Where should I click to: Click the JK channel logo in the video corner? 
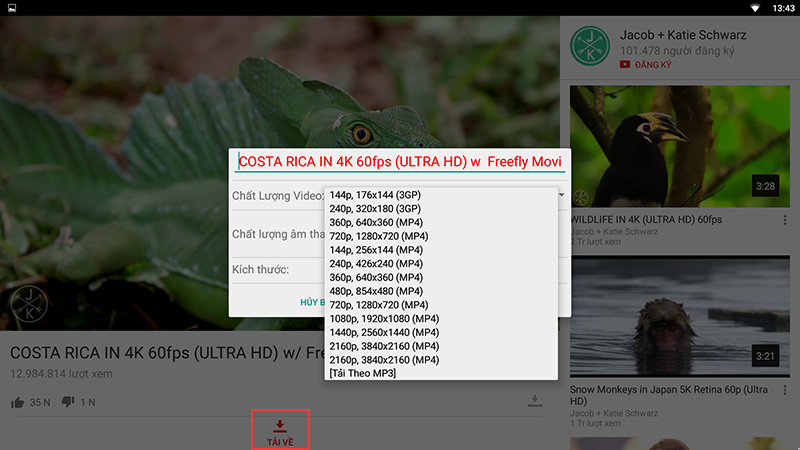[x=29, y=304]
